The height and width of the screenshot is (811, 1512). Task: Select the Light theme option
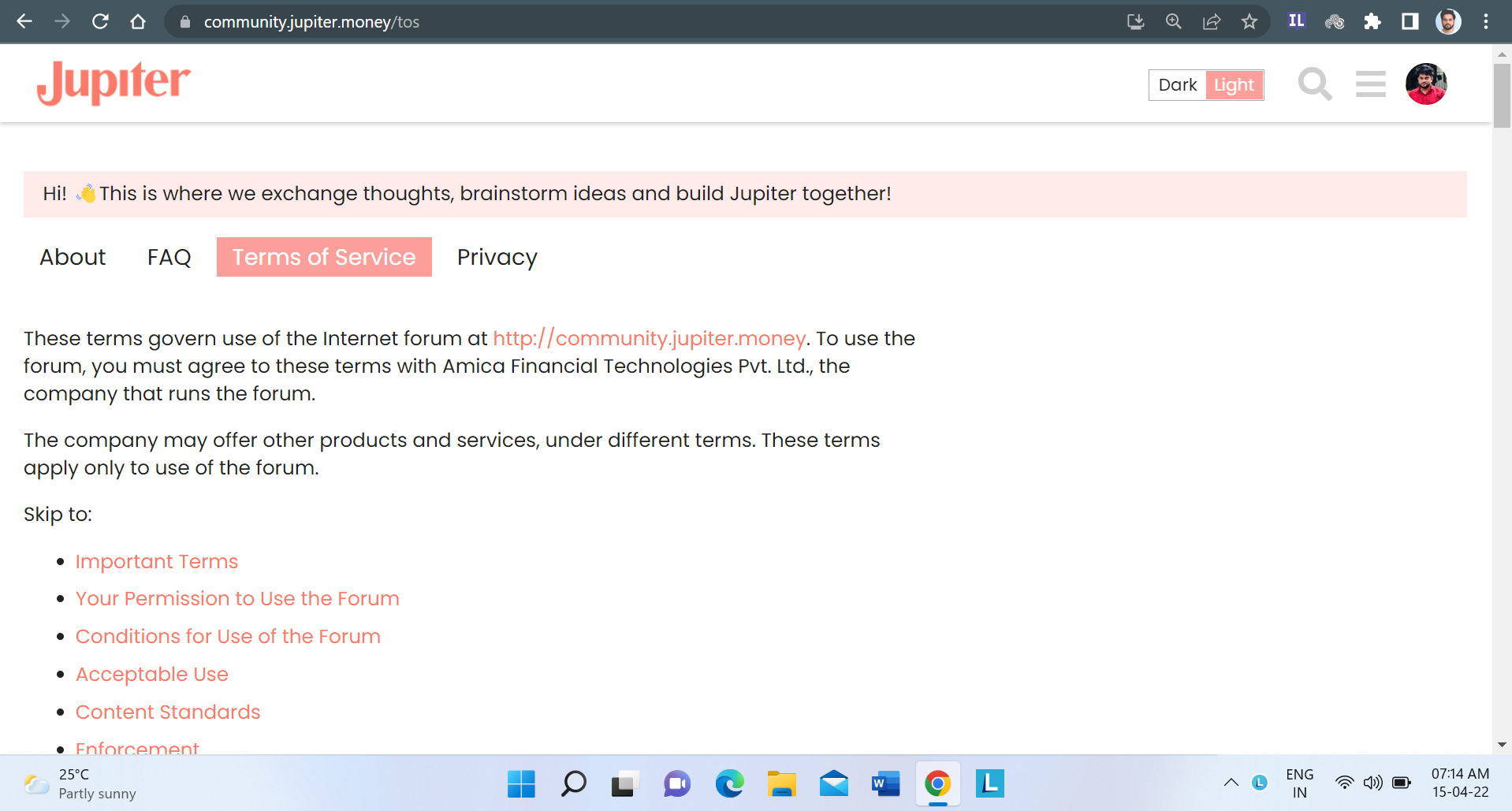[1235, 85]
